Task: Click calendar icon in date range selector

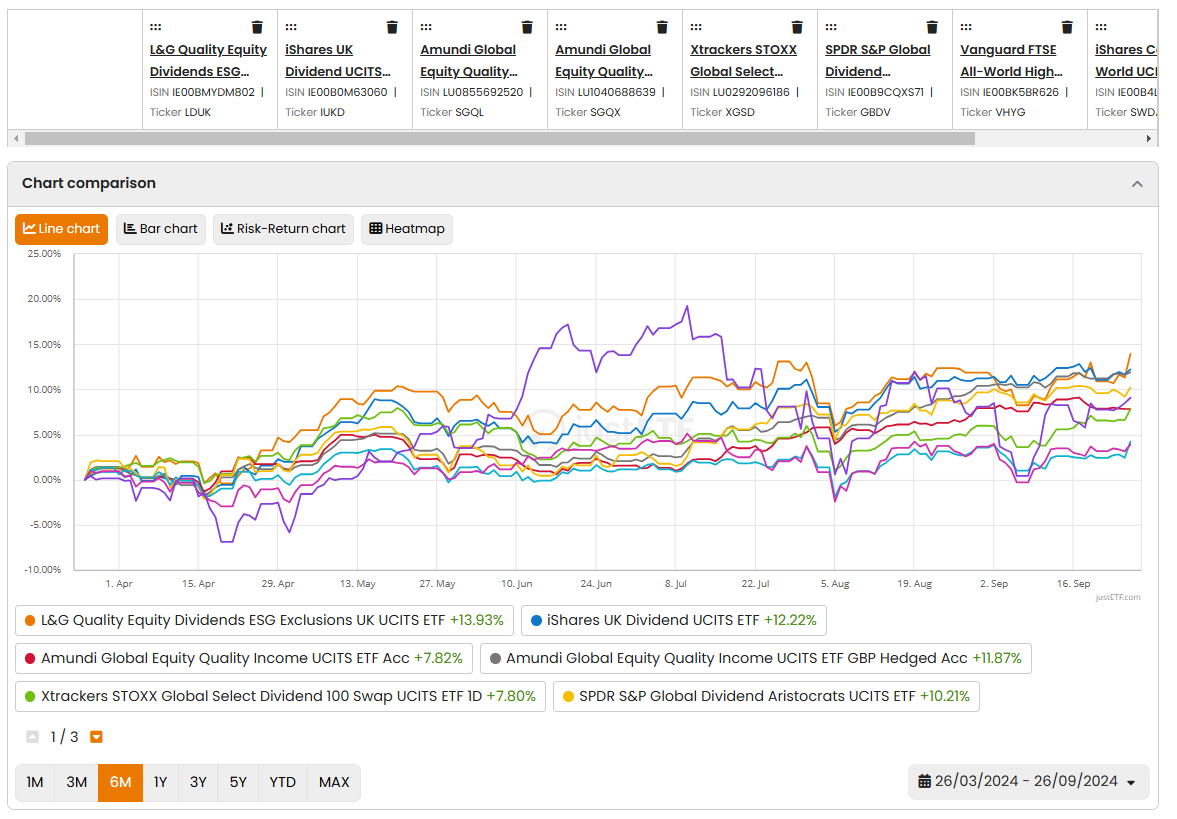Action: [x=925, y=781]
